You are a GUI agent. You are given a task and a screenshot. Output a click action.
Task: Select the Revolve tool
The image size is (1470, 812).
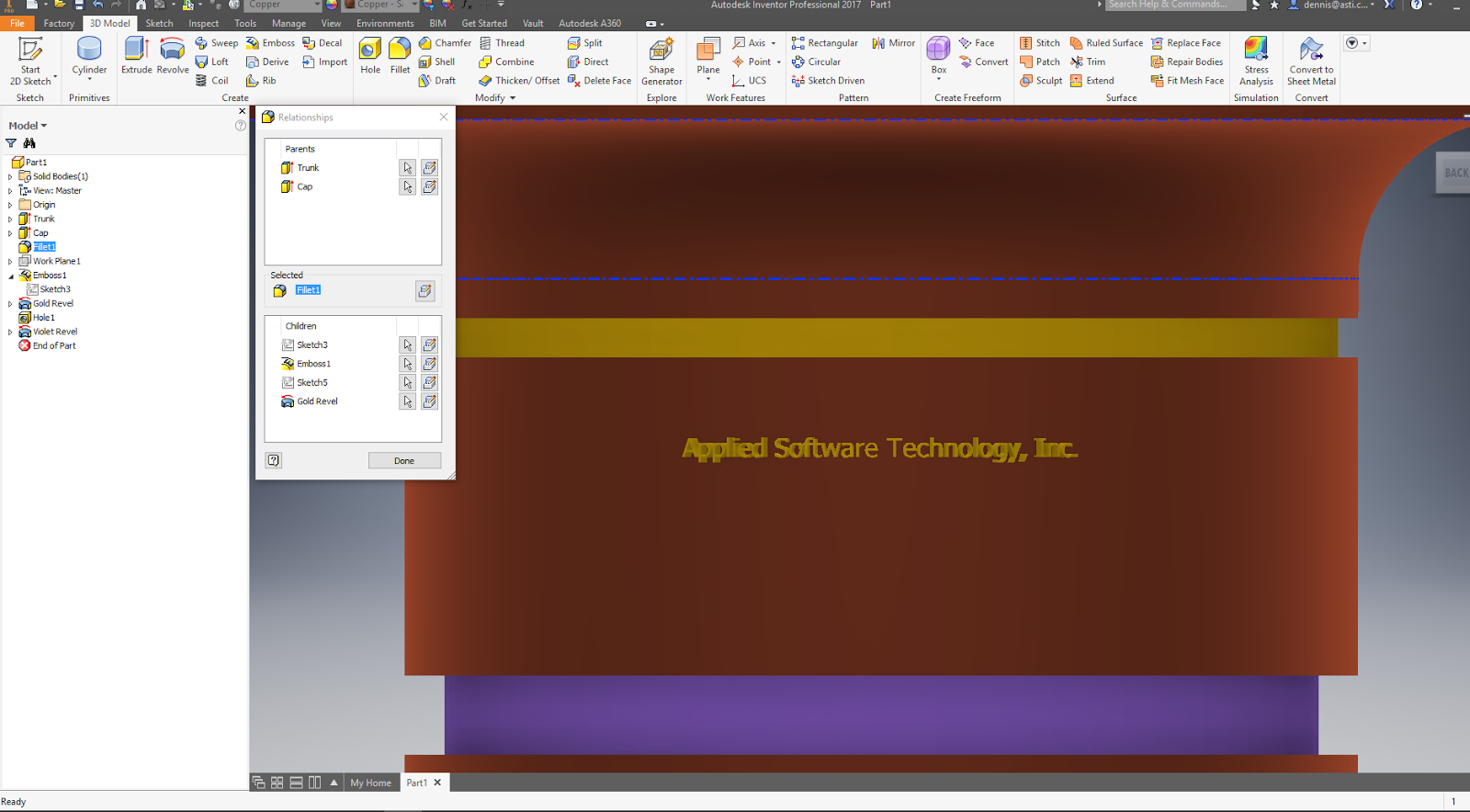[x=173, y=56]
